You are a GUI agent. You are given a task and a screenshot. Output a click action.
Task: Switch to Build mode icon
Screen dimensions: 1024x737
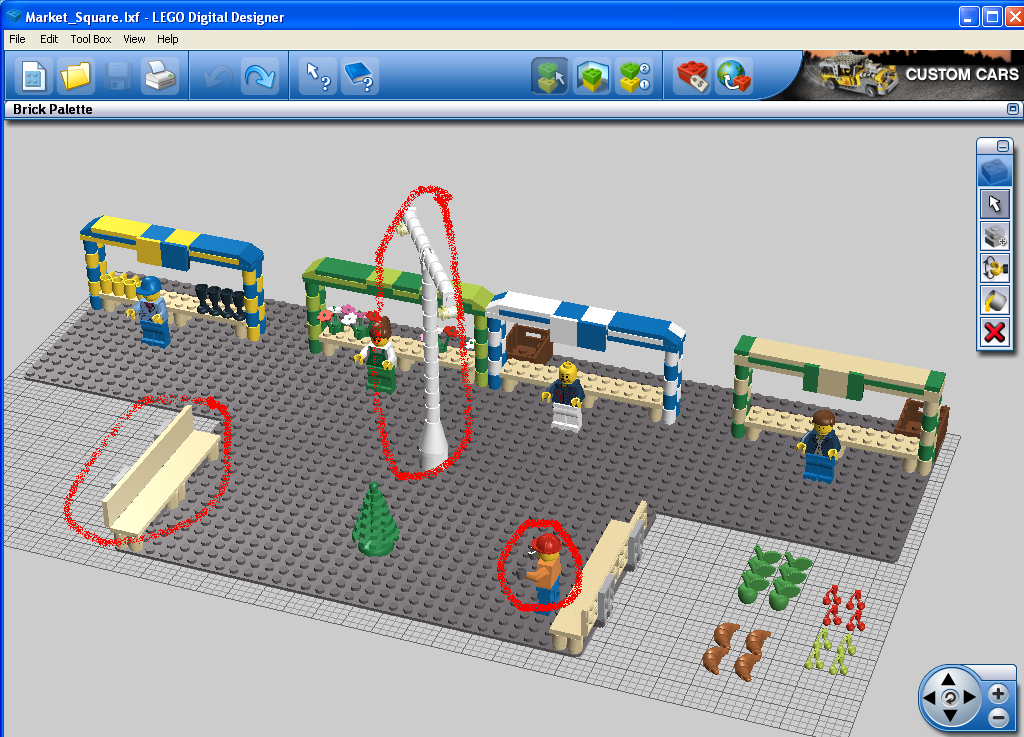tap(551, 76)
